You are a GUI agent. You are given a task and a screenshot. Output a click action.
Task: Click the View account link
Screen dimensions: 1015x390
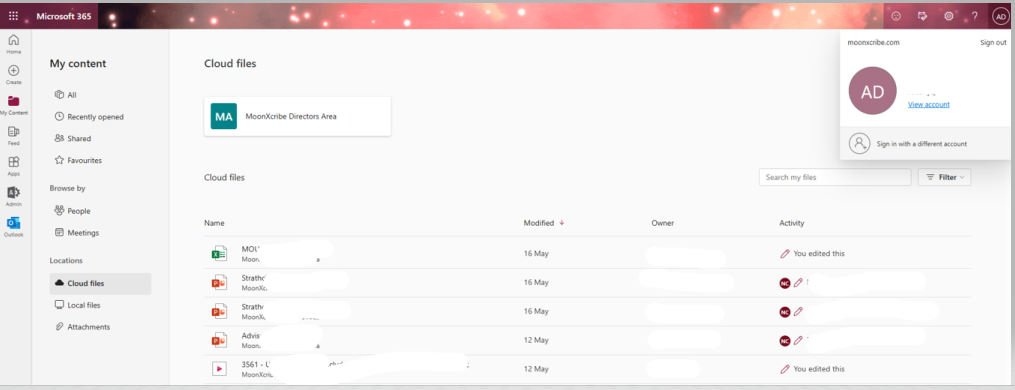click(928, 104)
